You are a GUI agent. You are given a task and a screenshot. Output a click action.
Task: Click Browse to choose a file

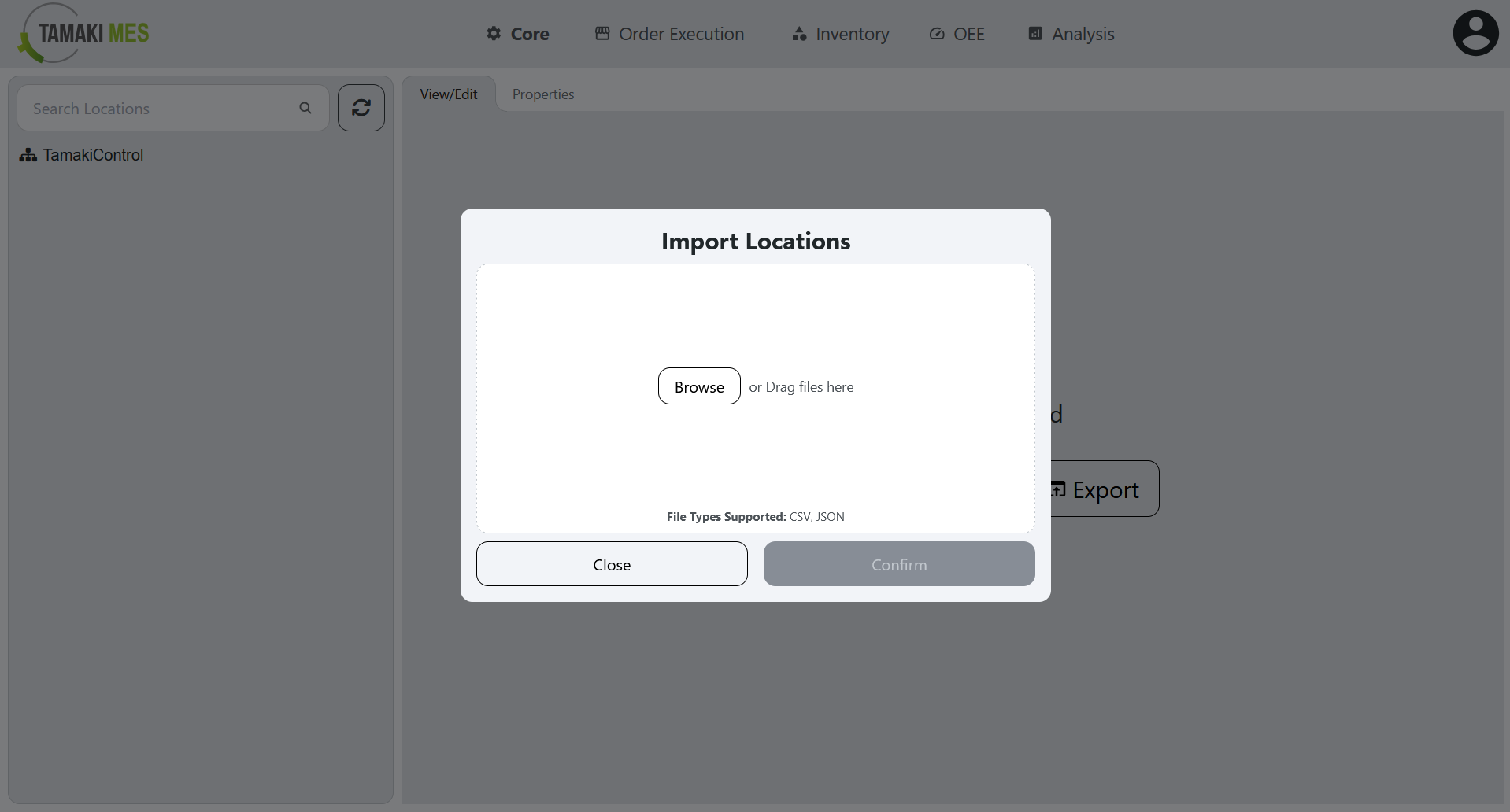pos(698,386)
